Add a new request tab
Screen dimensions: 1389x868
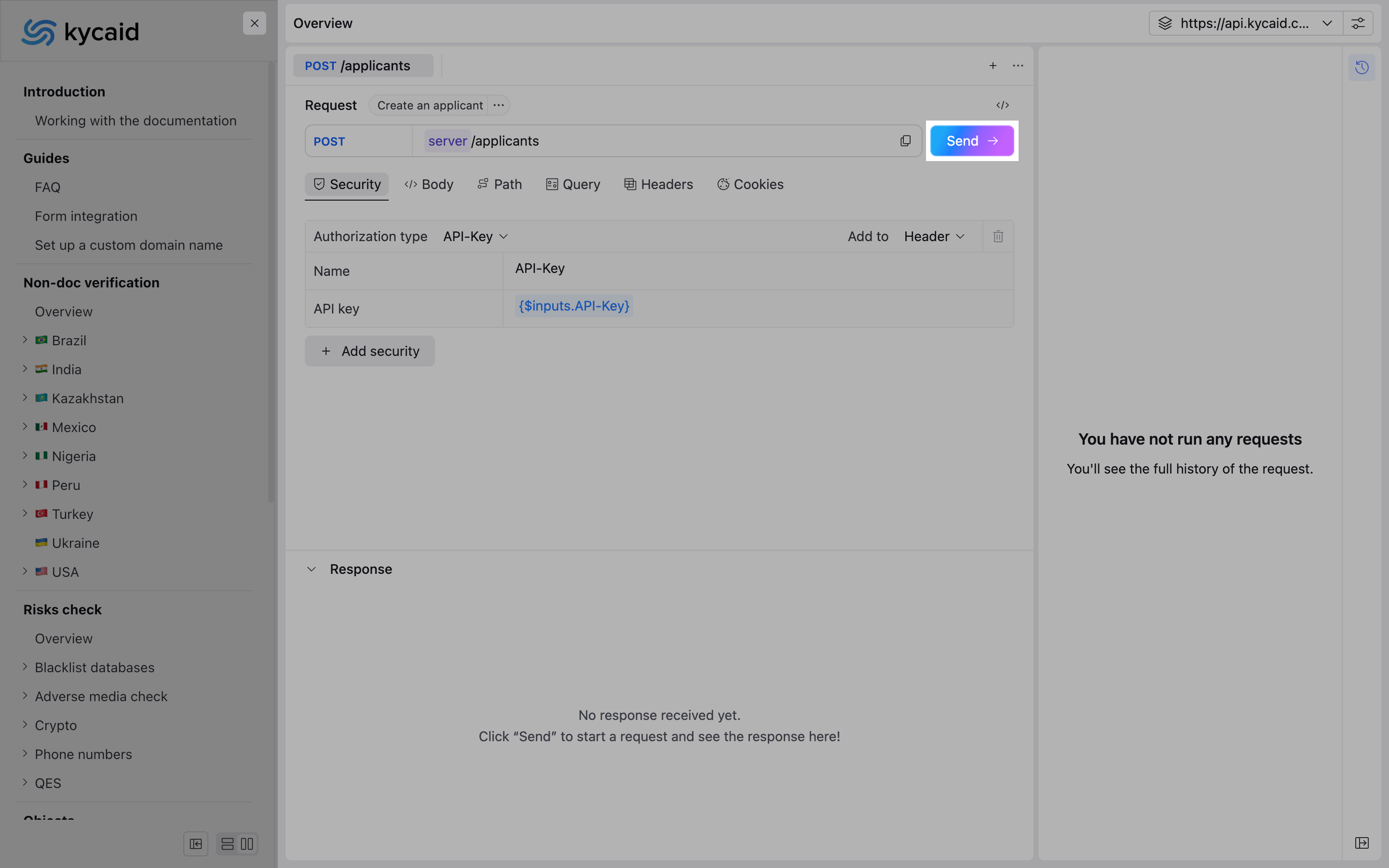coord(993,66)
